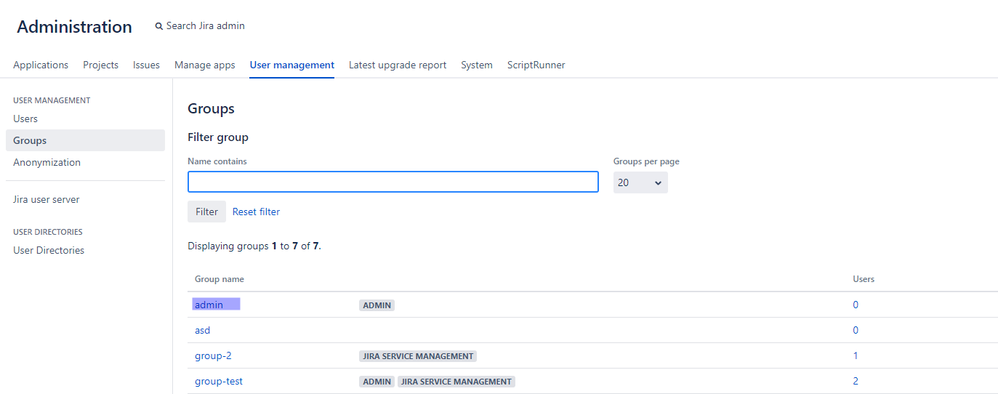This screenshot has height=394, width=998.
Task: Click the Group name column header
Action: (x=219, y=279)
